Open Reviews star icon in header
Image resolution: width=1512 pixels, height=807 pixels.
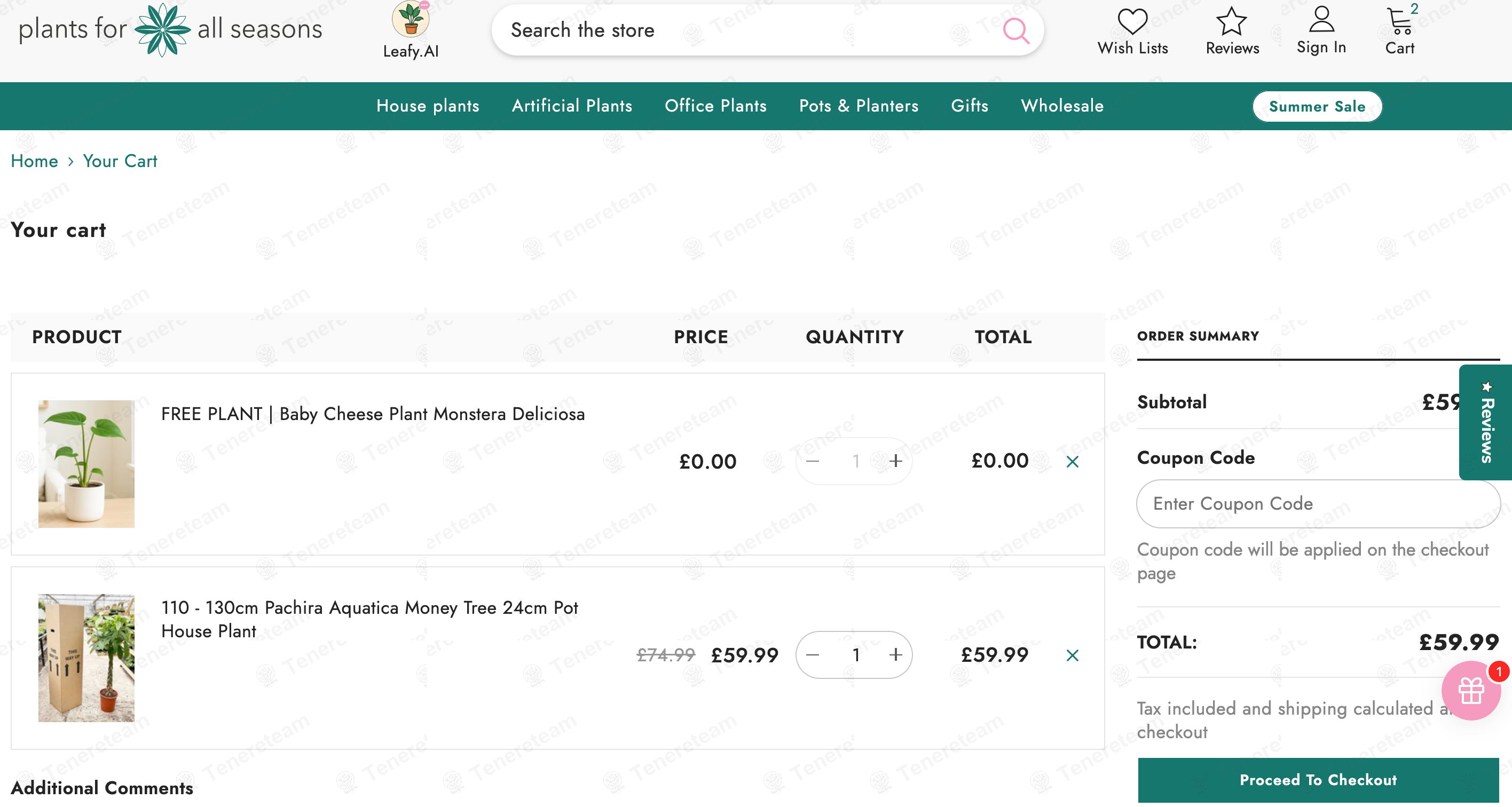coord(1231,22)
